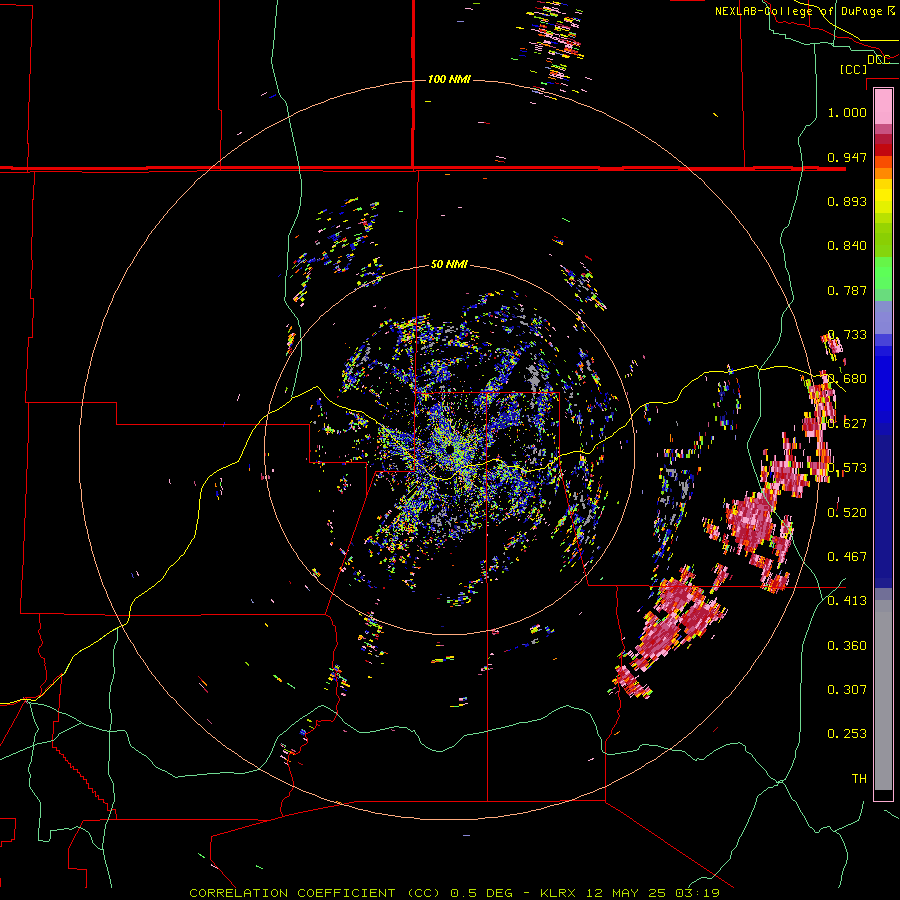Pick the bright red segment of the color bar

coord(883,150)
